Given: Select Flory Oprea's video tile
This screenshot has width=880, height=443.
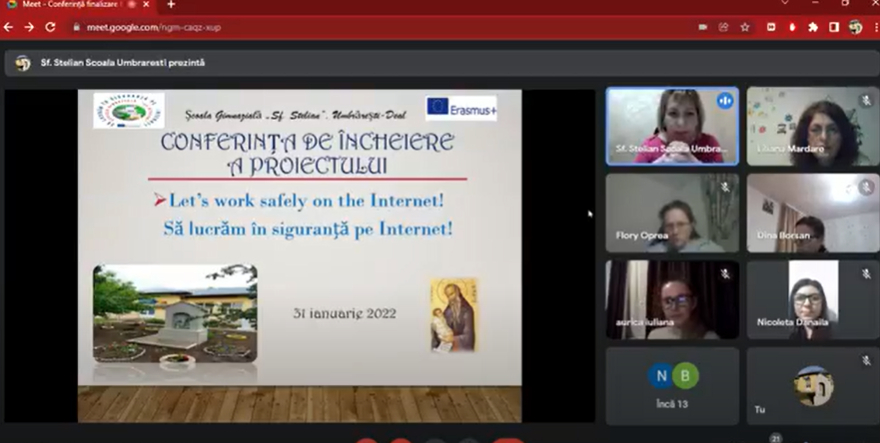Looking at the screenshot, I should (671, 213).
